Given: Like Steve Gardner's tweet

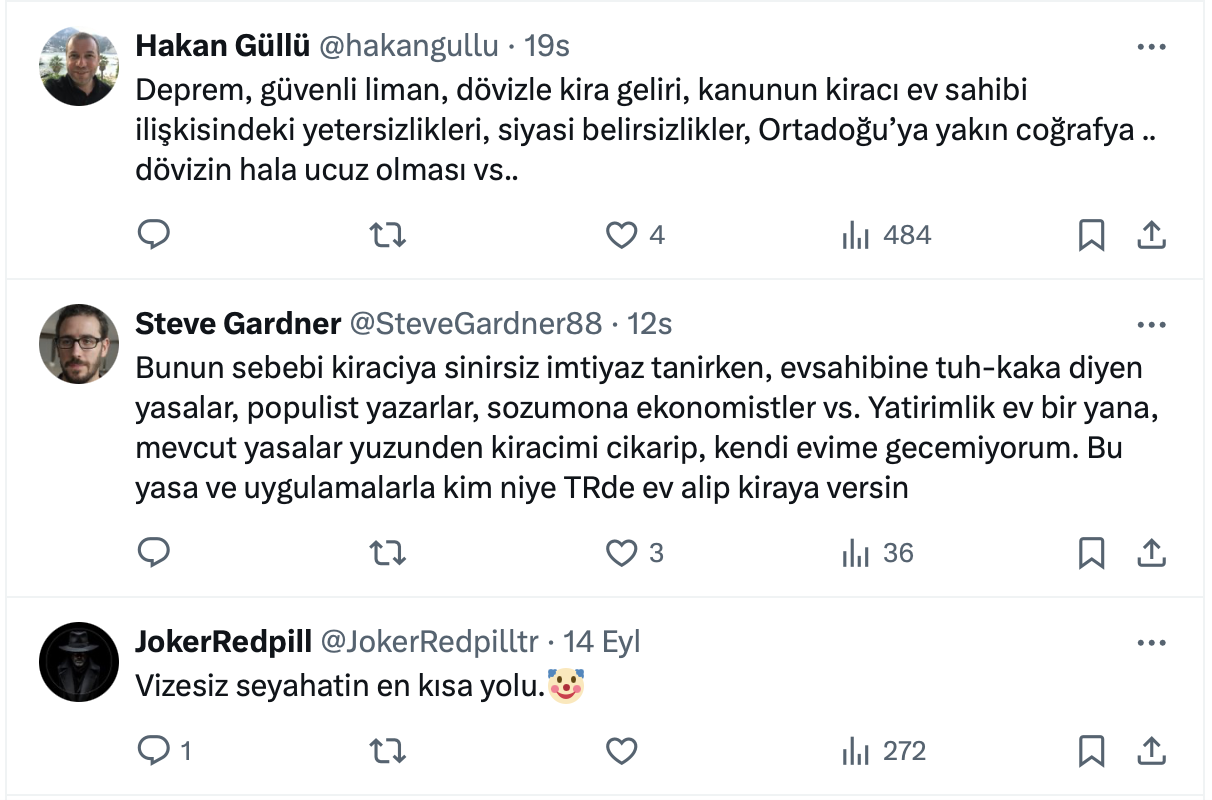Looking at the screenshot, I should tap(622, 553).
